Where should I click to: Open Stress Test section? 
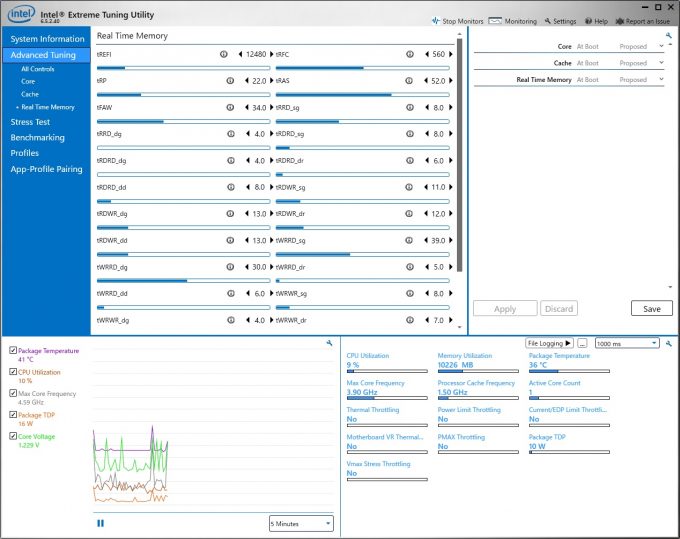tap(30, 122)
